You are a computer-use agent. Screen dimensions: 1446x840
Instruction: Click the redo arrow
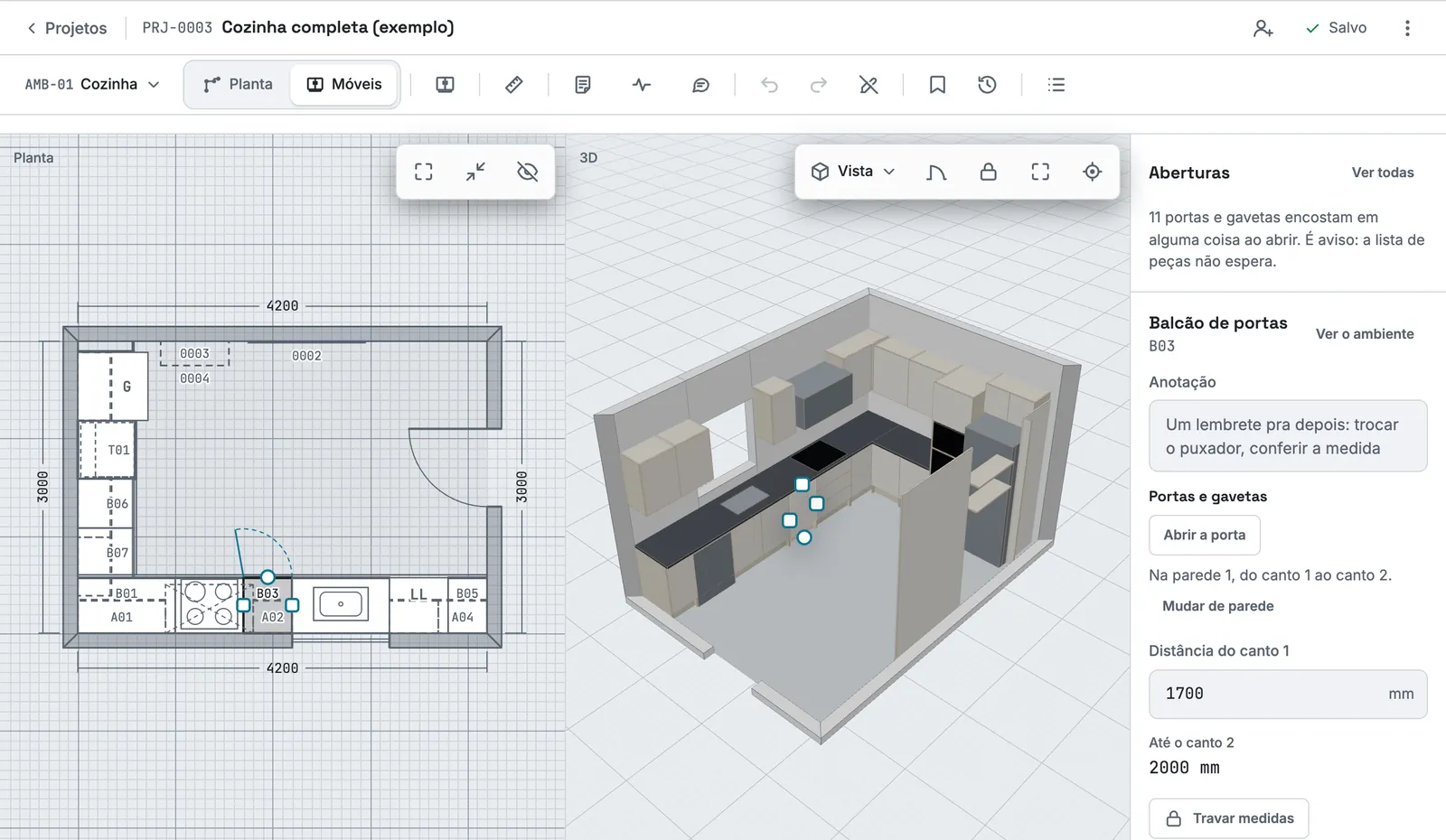pyautogui.click(x=819, y=85)
